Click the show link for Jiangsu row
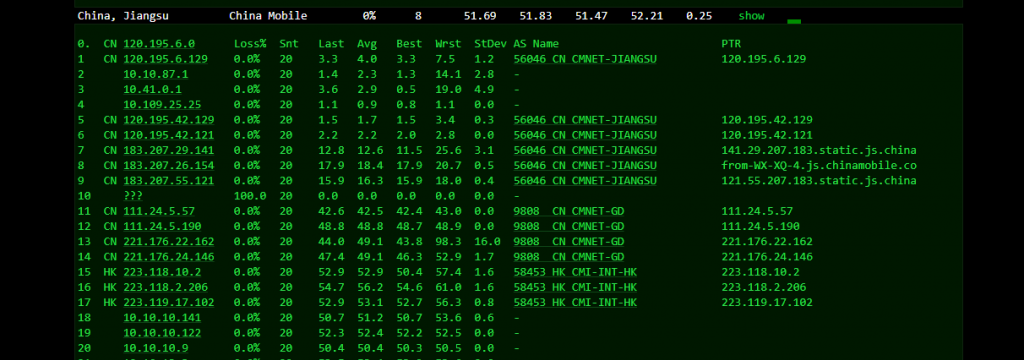Viewport: 1024px width, 360px height. [751, 16]
